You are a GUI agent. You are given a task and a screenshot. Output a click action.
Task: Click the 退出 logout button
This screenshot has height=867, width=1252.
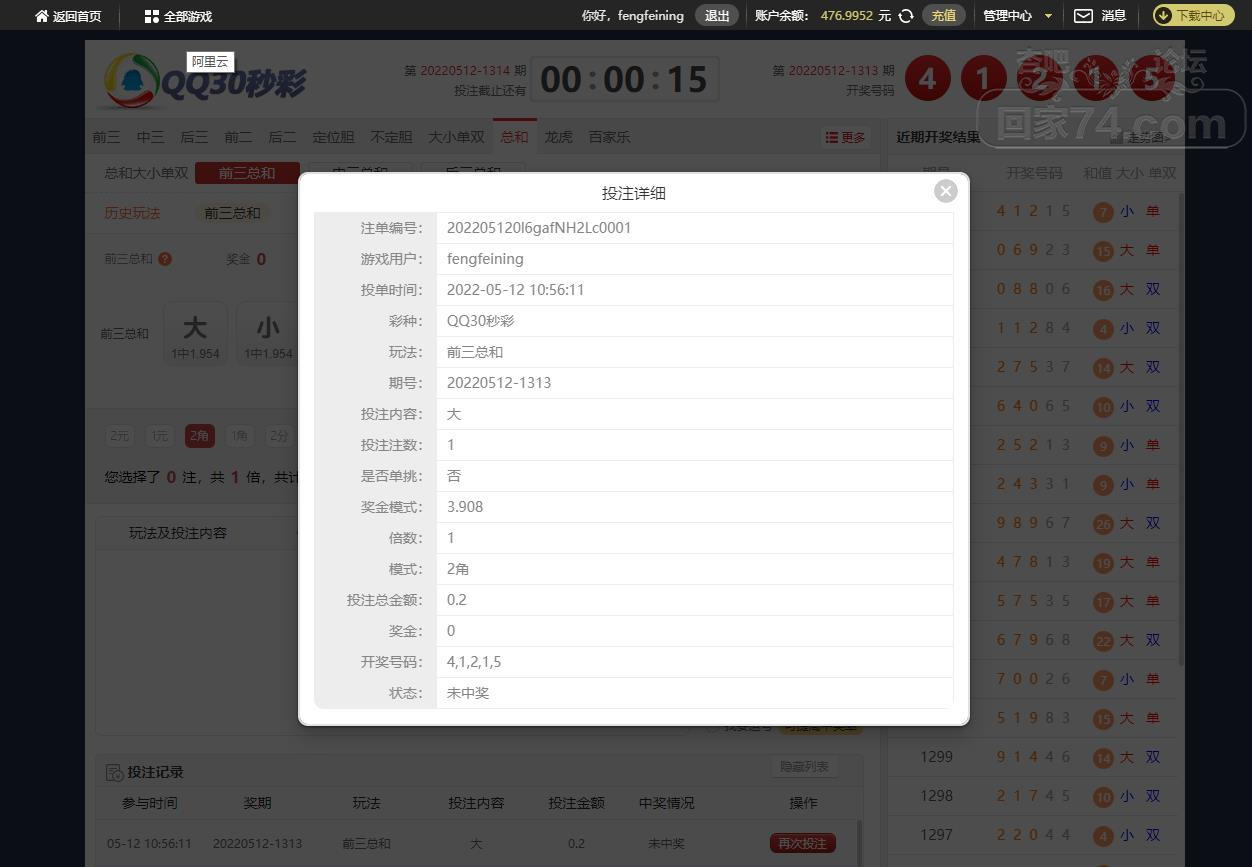pos(717,16)
